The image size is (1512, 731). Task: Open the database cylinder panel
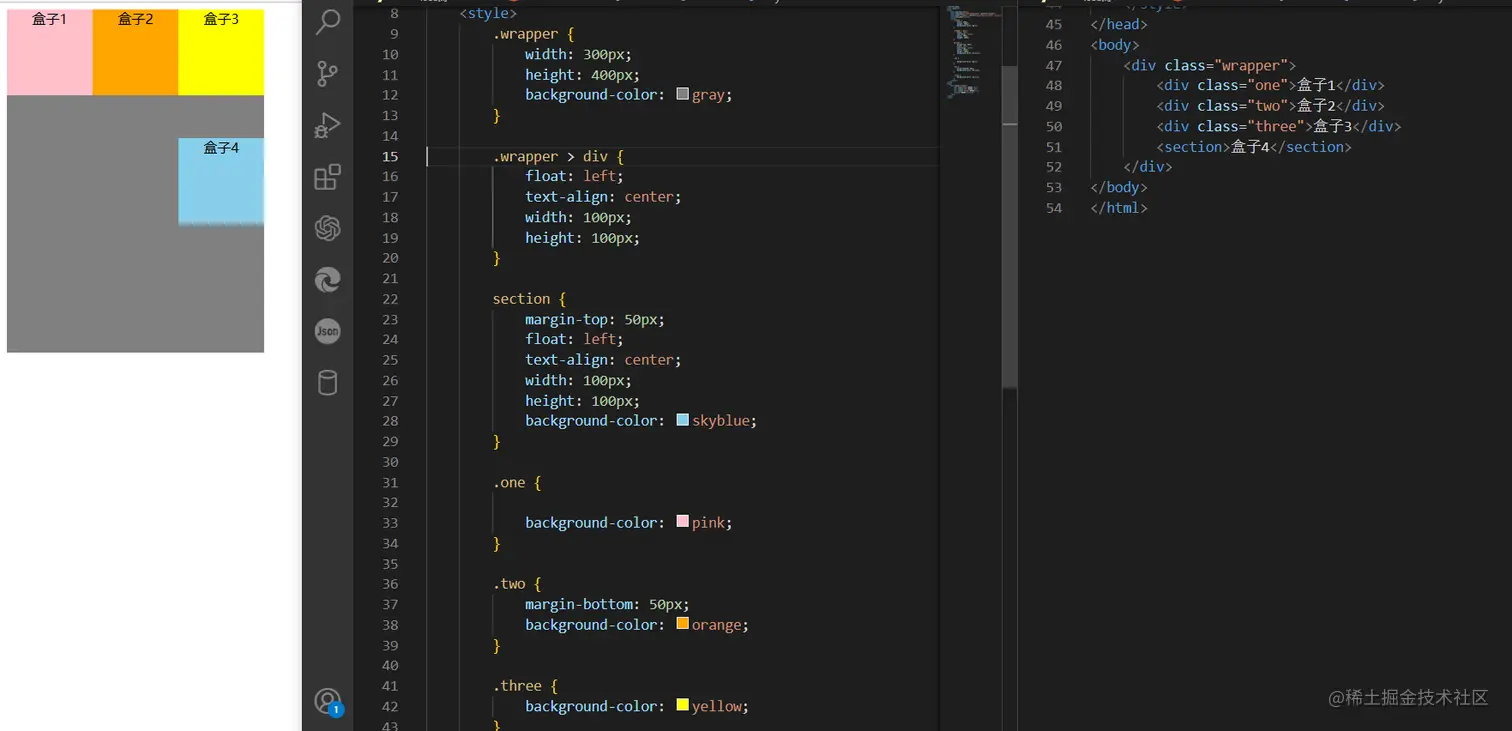coord(327,383)
